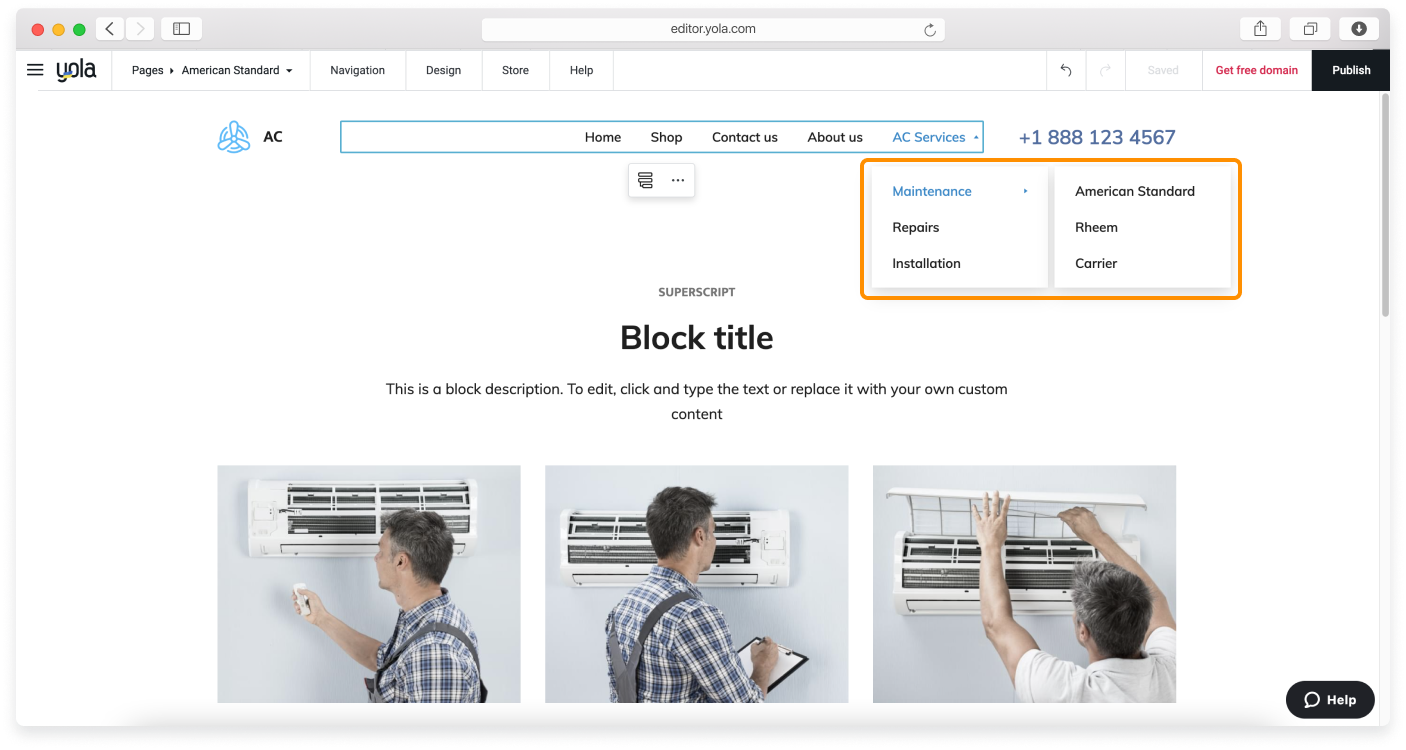This screenshot has height=750, width=1406.
Task: Click the Publish button
Action: 1350,70
